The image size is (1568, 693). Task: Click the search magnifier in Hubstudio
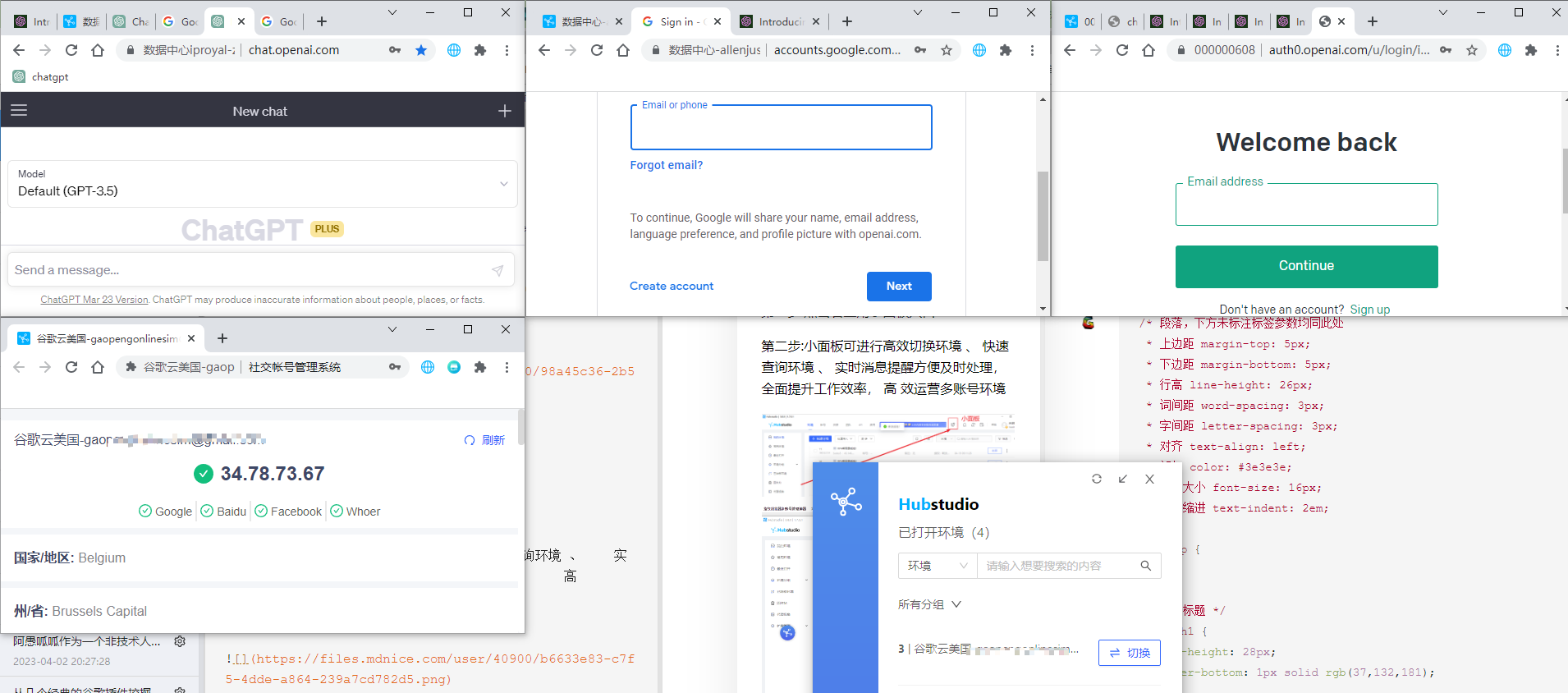(1146, 566)
